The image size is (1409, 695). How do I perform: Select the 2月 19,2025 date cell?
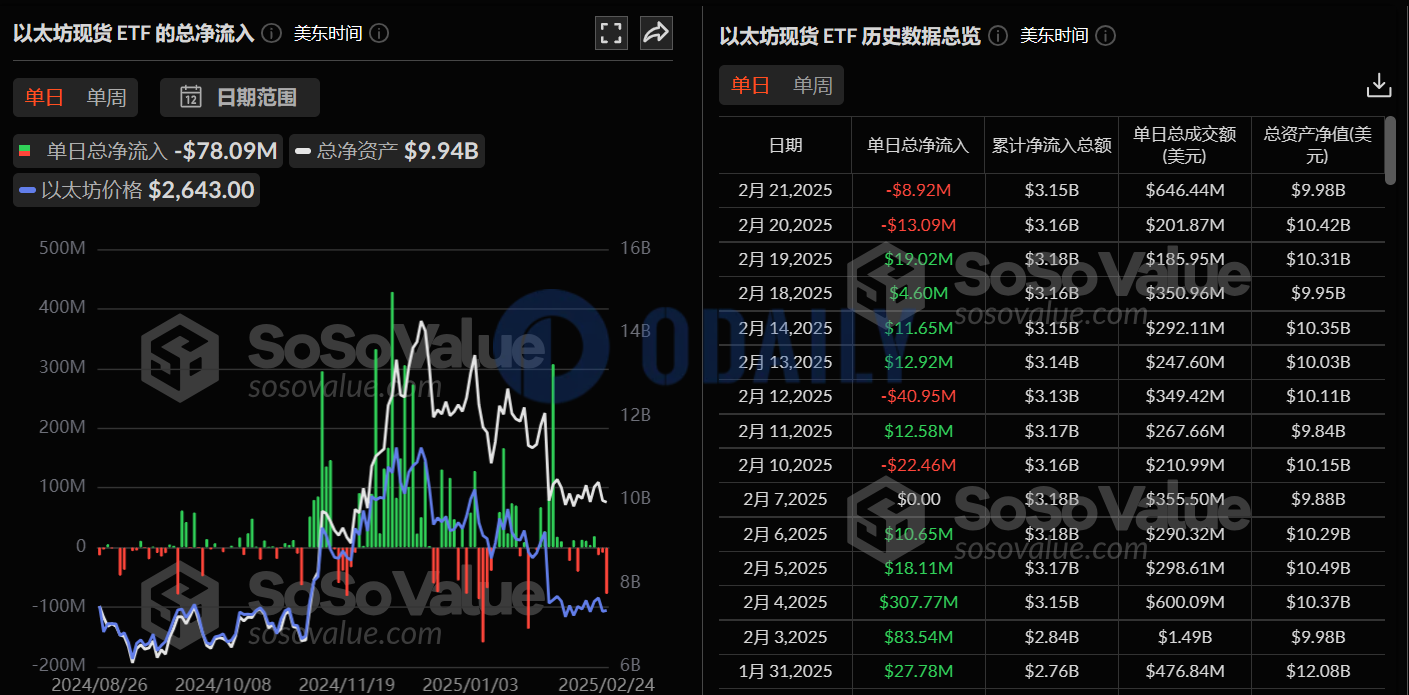785,259
